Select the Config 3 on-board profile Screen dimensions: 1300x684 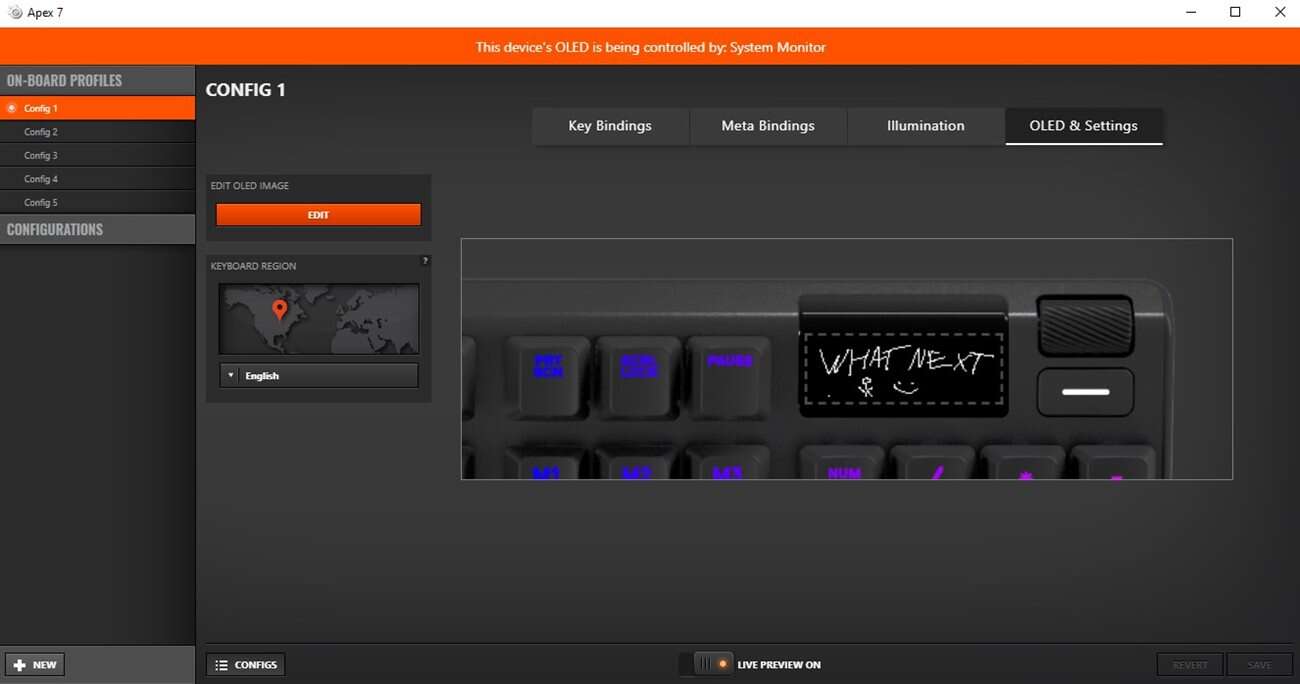pyautogui.click(x=42, y=156)
